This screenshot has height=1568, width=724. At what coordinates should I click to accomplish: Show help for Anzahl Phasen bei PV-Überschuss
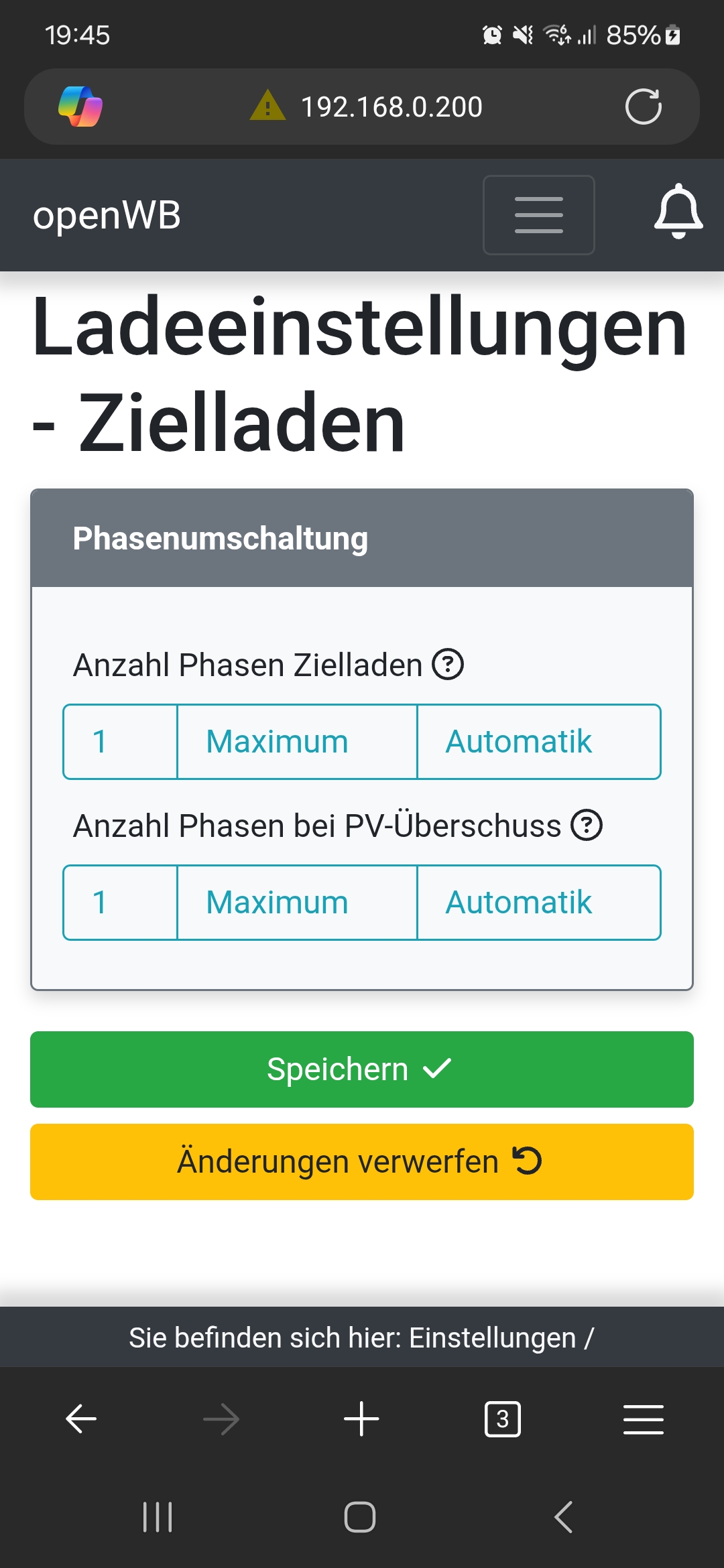coord(587,825)
